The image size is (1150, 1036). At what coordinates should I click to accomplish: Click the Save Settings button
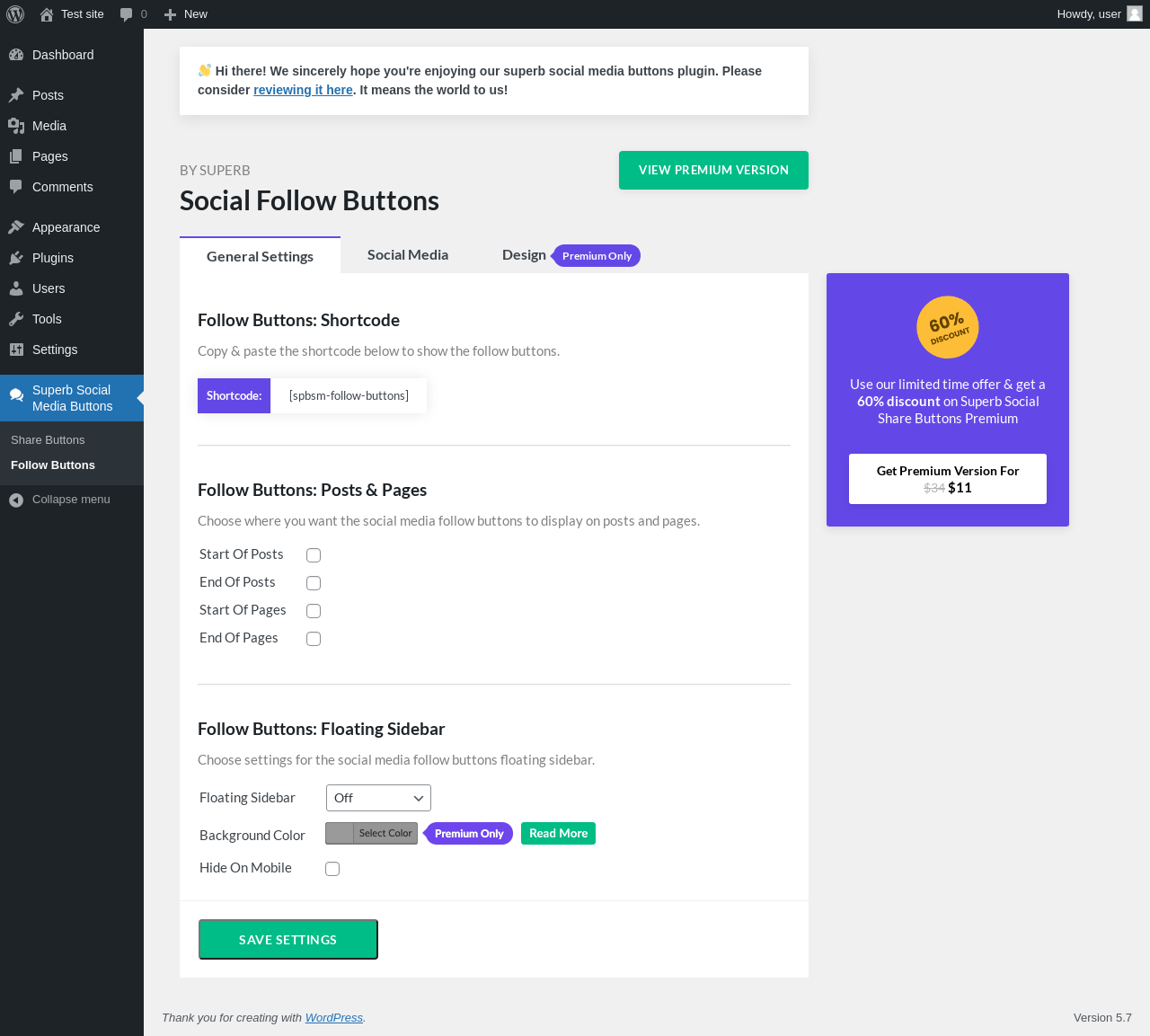288,940
